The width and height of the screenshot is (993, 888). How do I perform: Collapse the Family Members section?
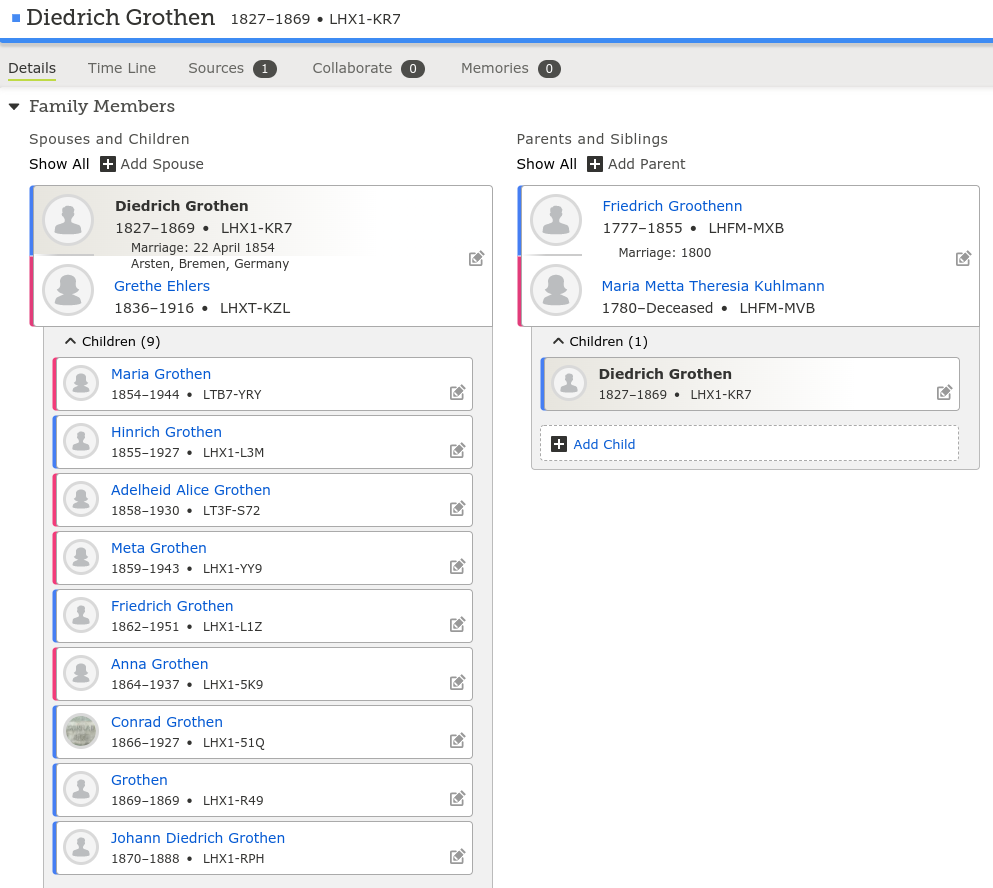(x=14, y=107)
